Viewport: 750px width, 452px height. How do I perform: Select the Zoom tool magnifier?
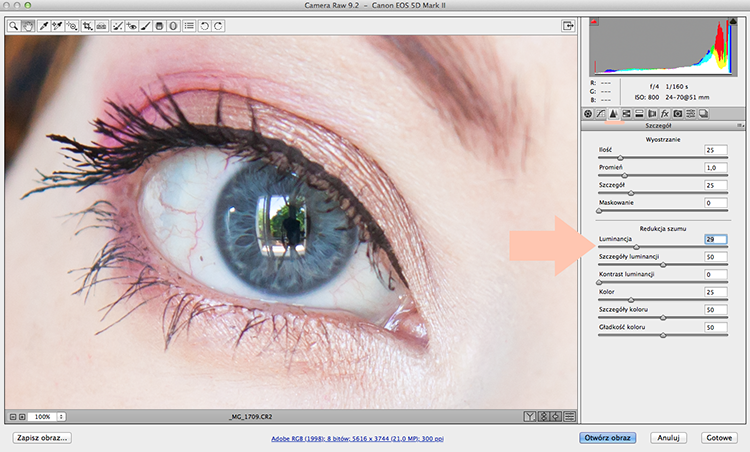(13, 26)
